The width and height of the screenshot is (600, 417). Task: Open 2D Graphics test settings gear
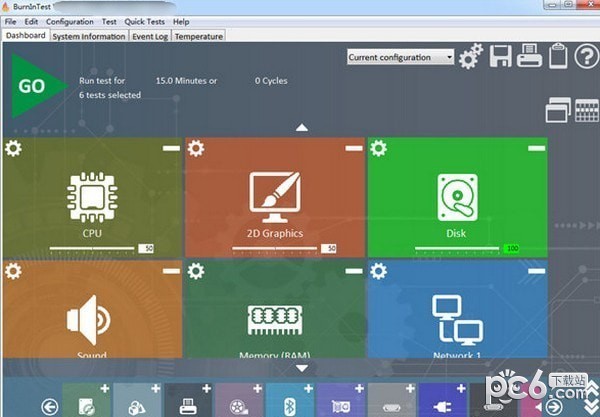[x=196, y=148]
